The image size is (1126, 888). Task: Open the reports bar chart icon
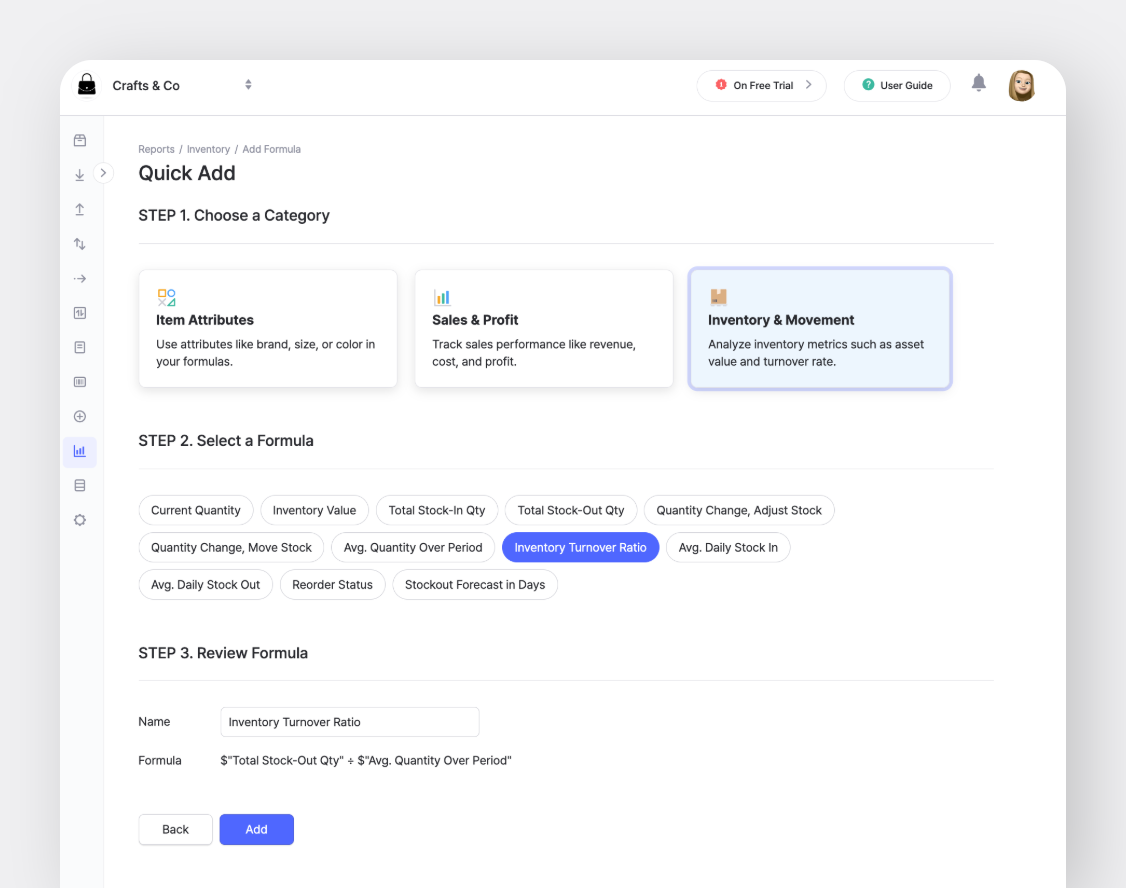pyautogui.click(x=79, y=451)
